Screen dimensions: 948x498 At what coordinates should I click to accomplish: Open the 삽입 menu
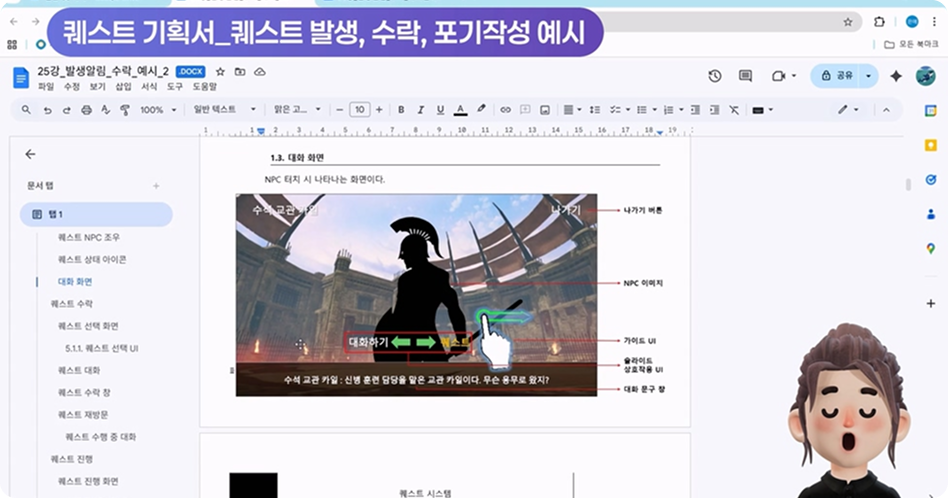point(123,87)
